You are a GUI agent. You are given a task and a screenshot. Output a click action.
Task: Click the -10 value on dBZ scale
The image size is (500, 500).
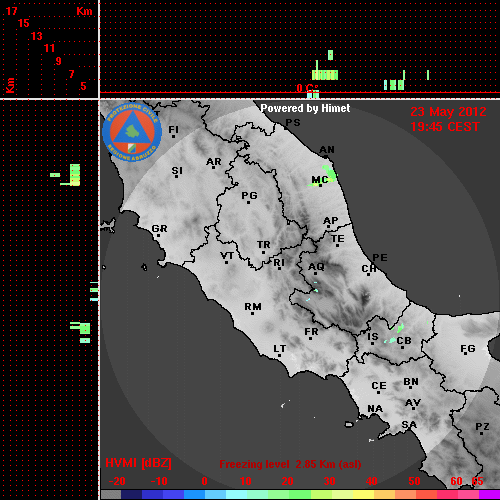pos(159,481)
